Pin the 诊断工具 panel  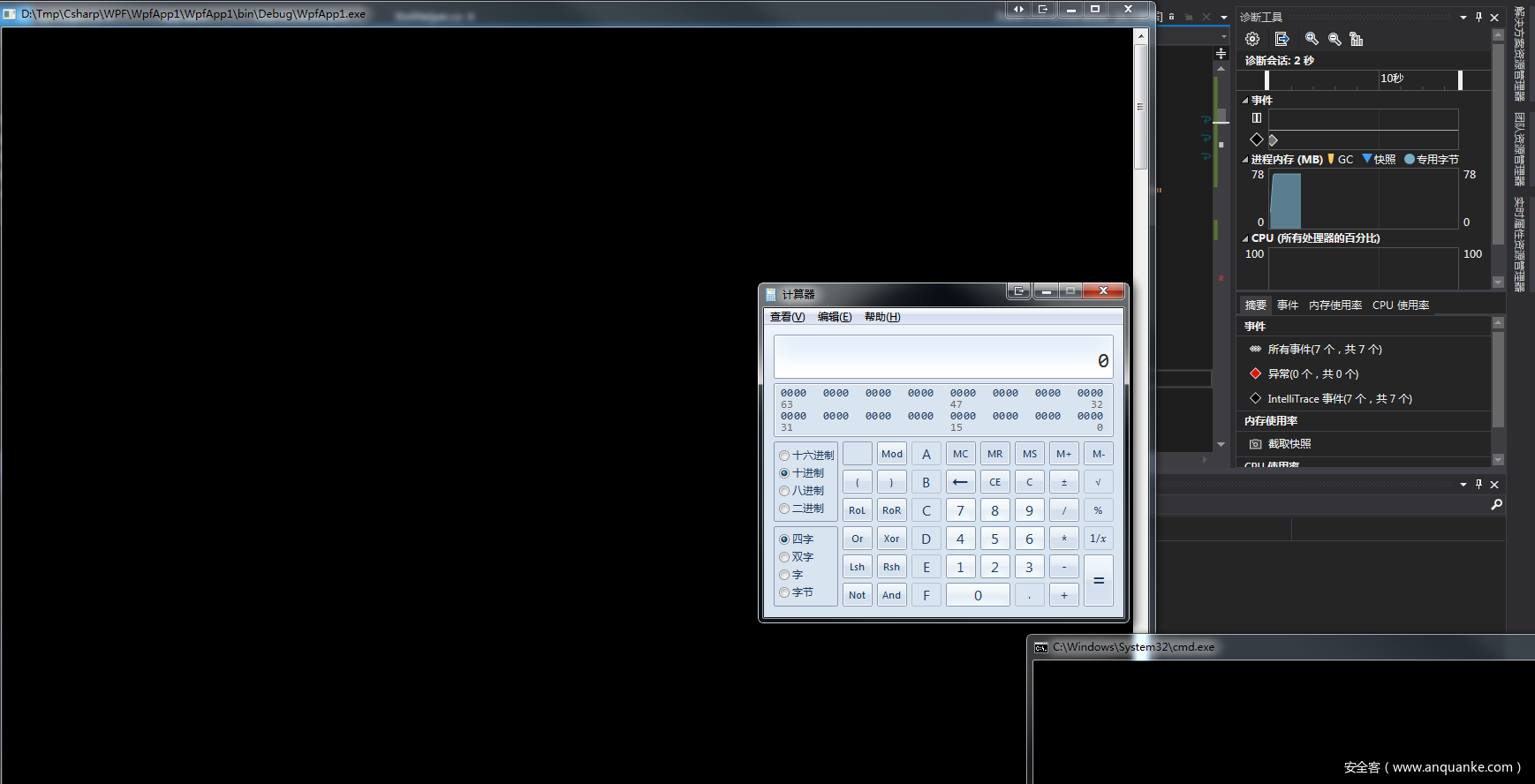click(x=1478, y=17)
